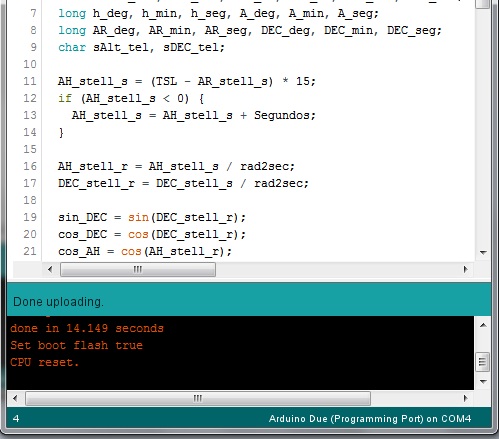Click line number 18 in the gutter
Viewport: 499px width, 439px height.
[30, 200]
